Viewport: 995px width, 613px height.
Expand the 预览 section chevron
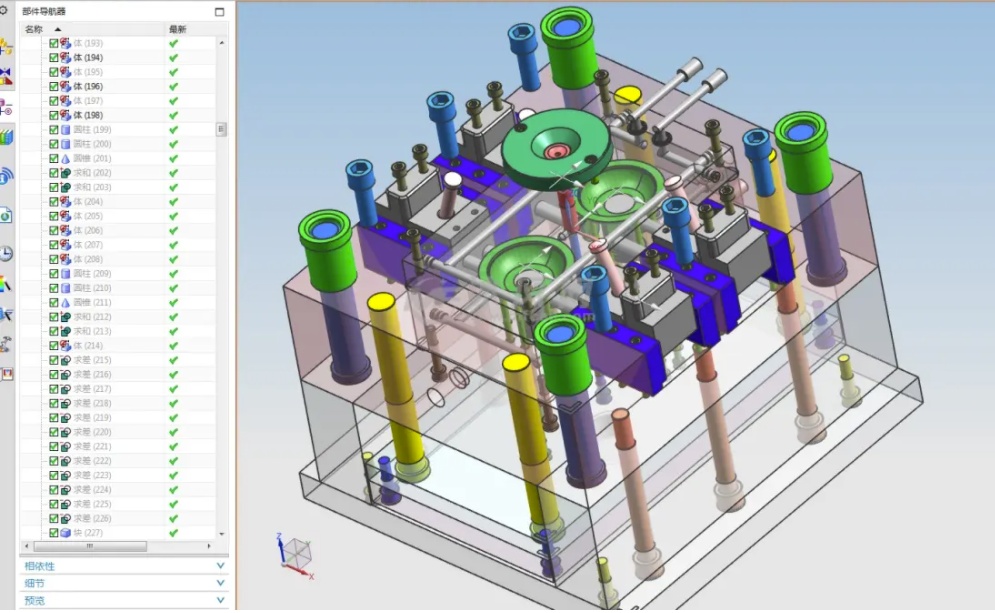(220, 600)
